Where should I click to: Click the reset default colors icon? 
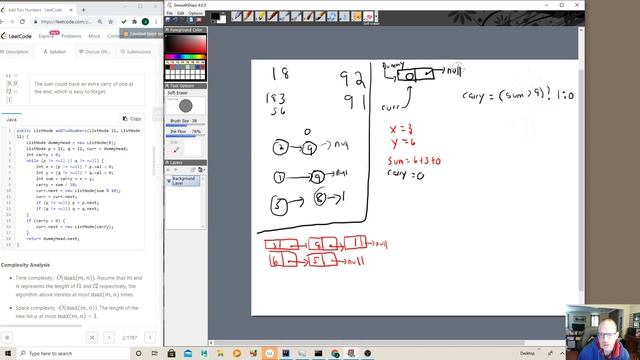(212, 22)
